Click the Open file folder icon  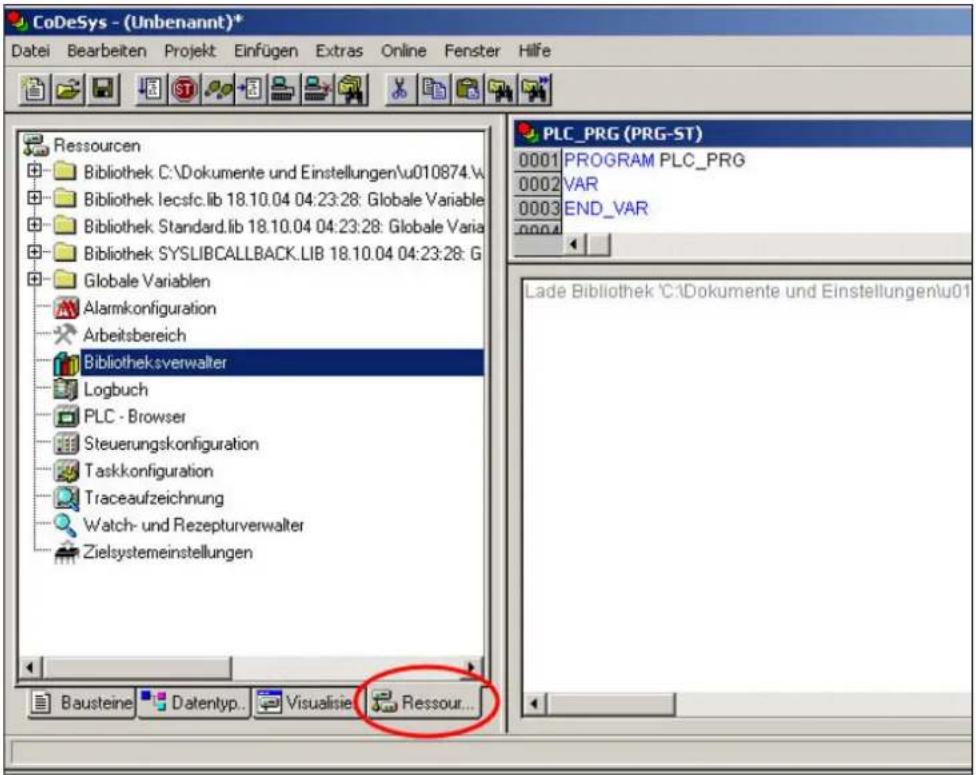[68, 90]
